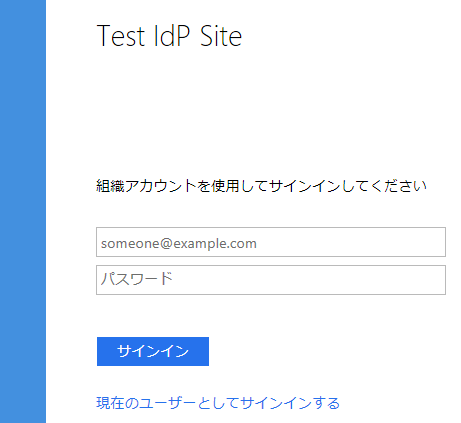Click the word 'Site' in page title
Viewport: 461px width, 423px height.
[x=221, y=36]
